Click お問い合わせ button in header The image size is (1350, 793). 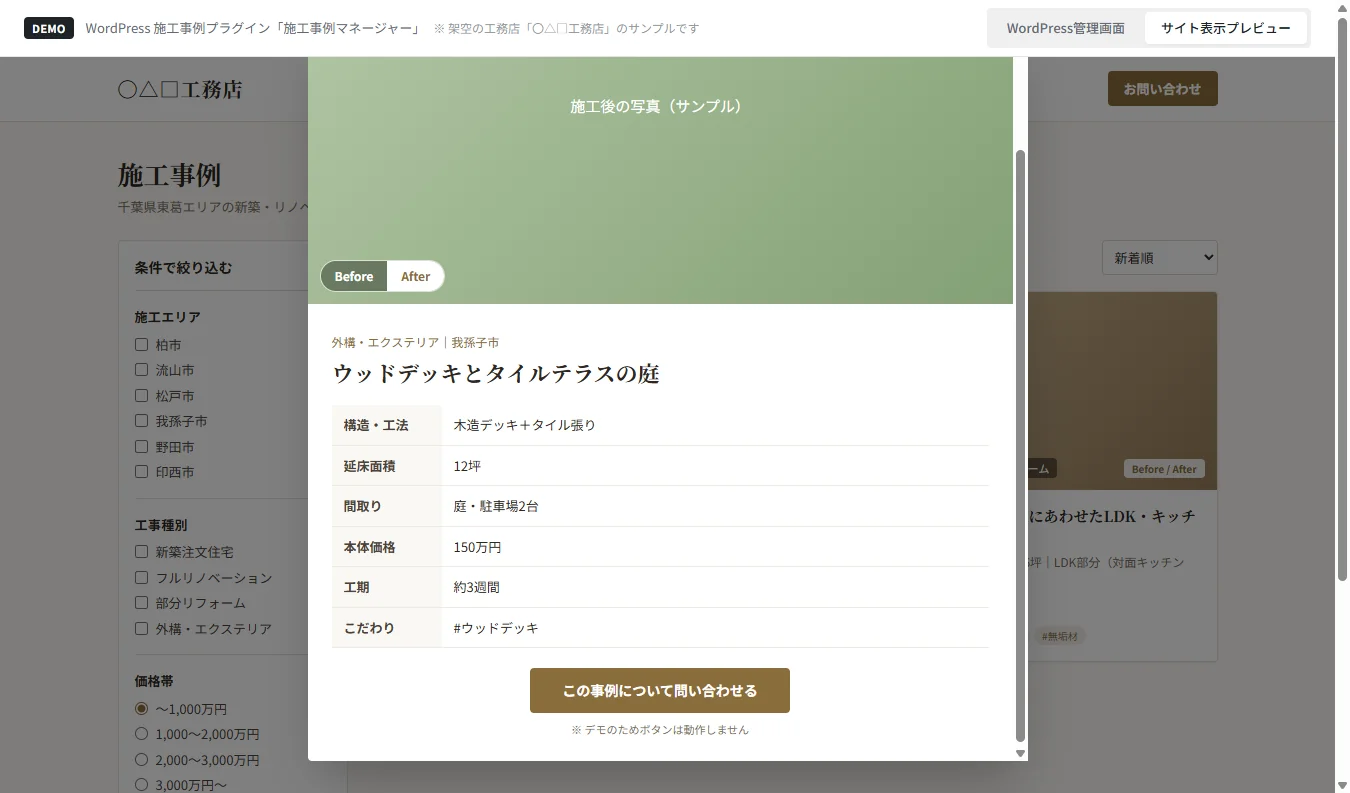click(x=1162, y=89)
